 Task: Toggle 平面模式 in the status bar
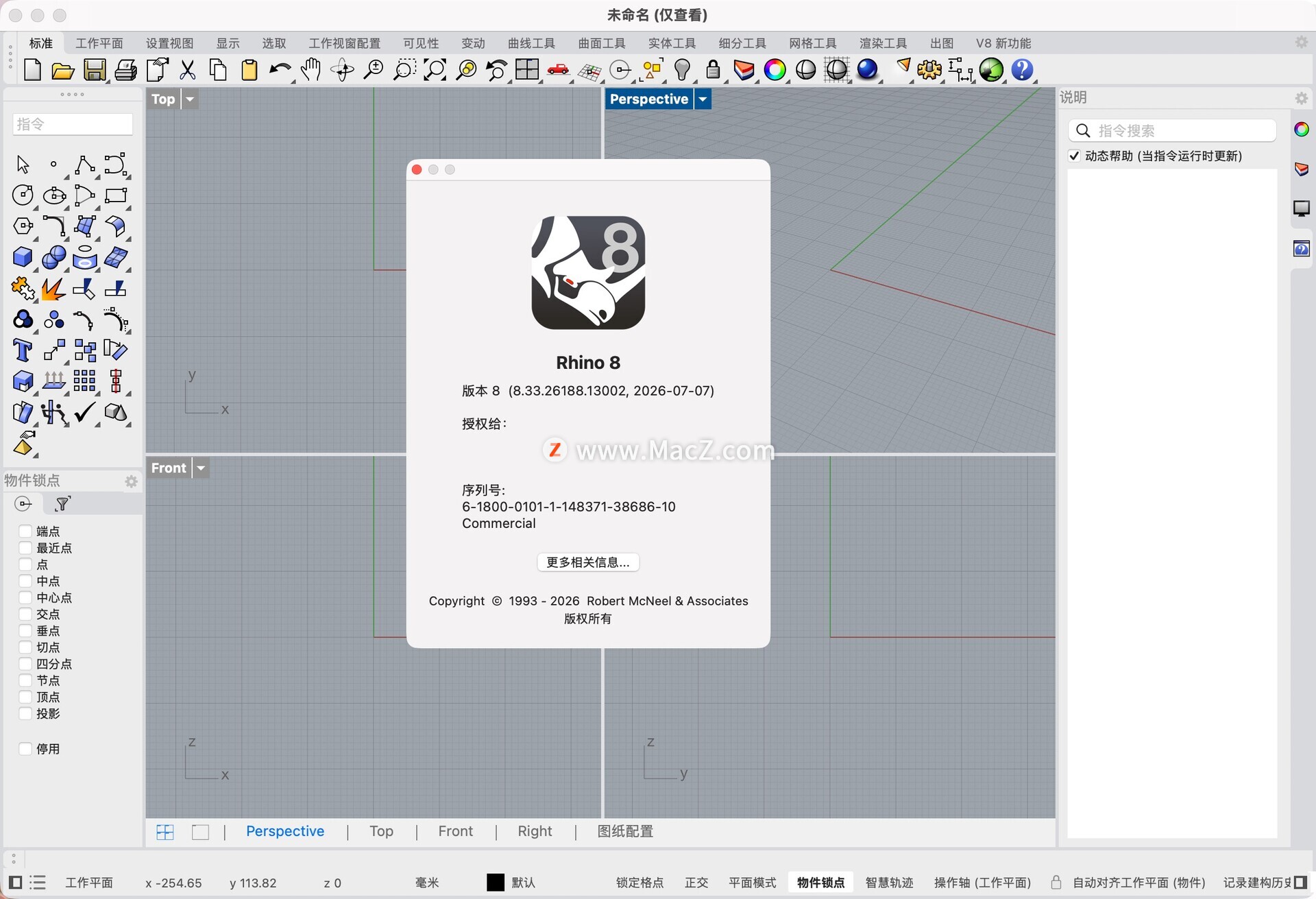point(752,883)
